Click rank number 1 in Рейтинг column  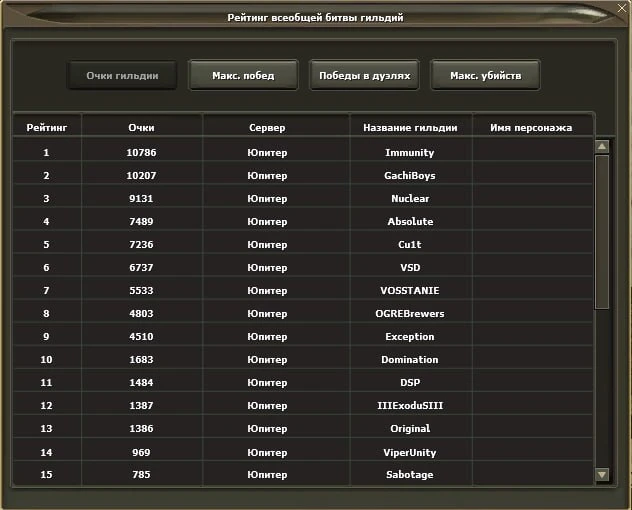[46, 152]
